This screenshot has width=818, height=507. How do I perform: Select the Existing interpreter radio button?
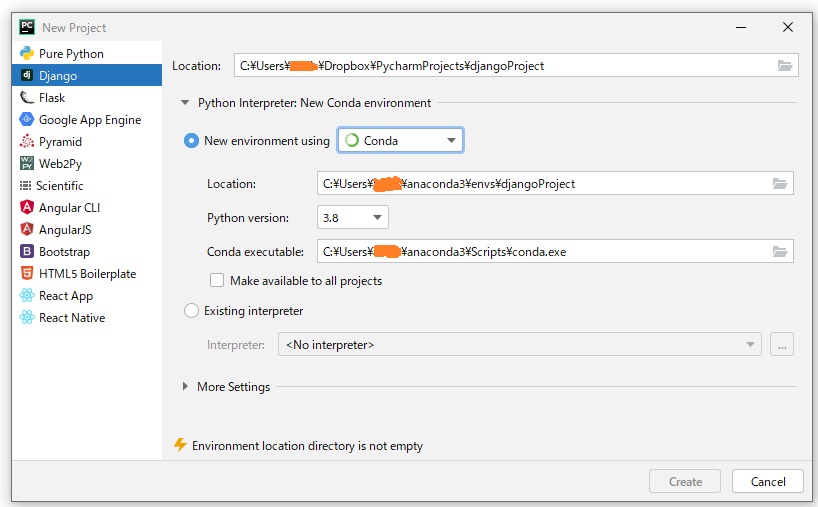[191, 311]
